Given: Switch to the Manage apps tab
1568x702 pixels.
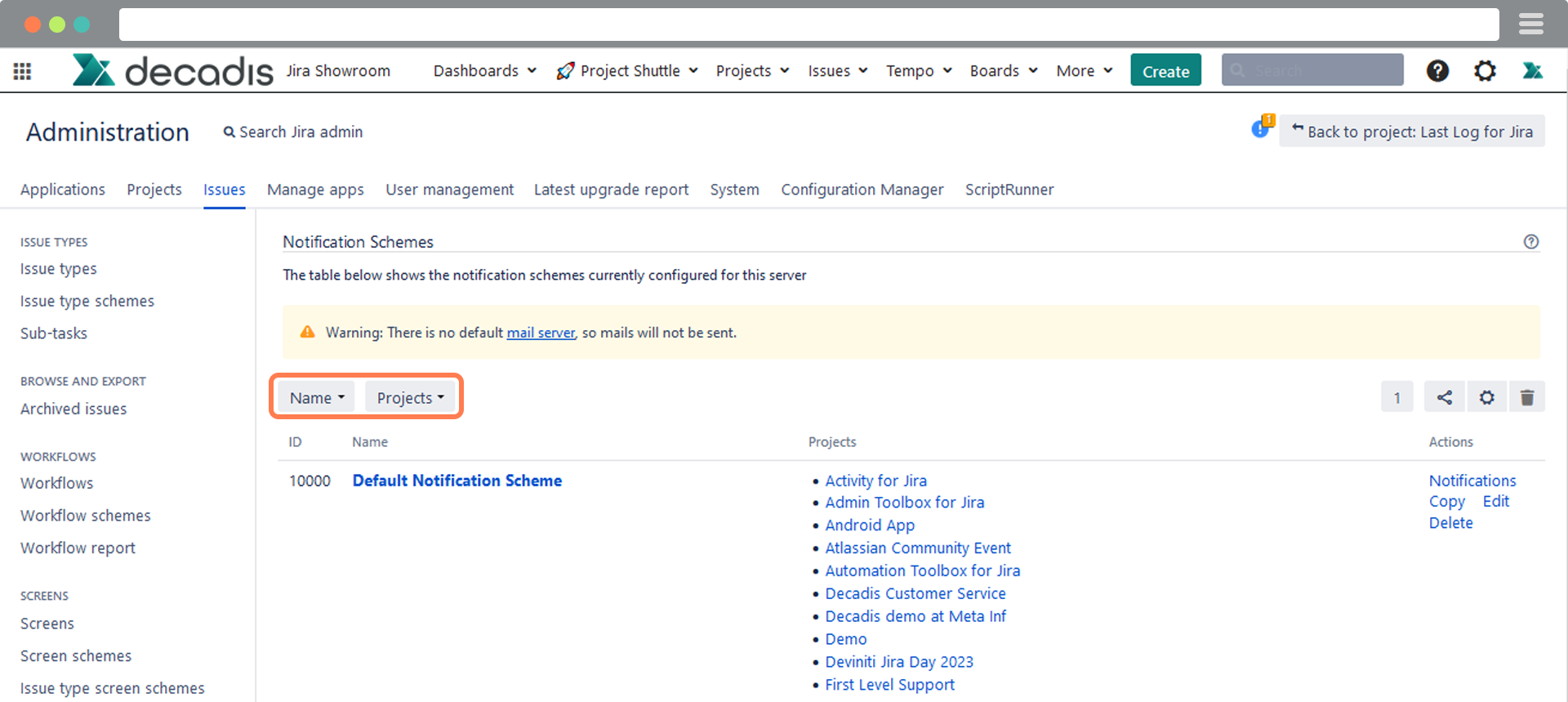Looking at the screenshot, I should [315, 190].
